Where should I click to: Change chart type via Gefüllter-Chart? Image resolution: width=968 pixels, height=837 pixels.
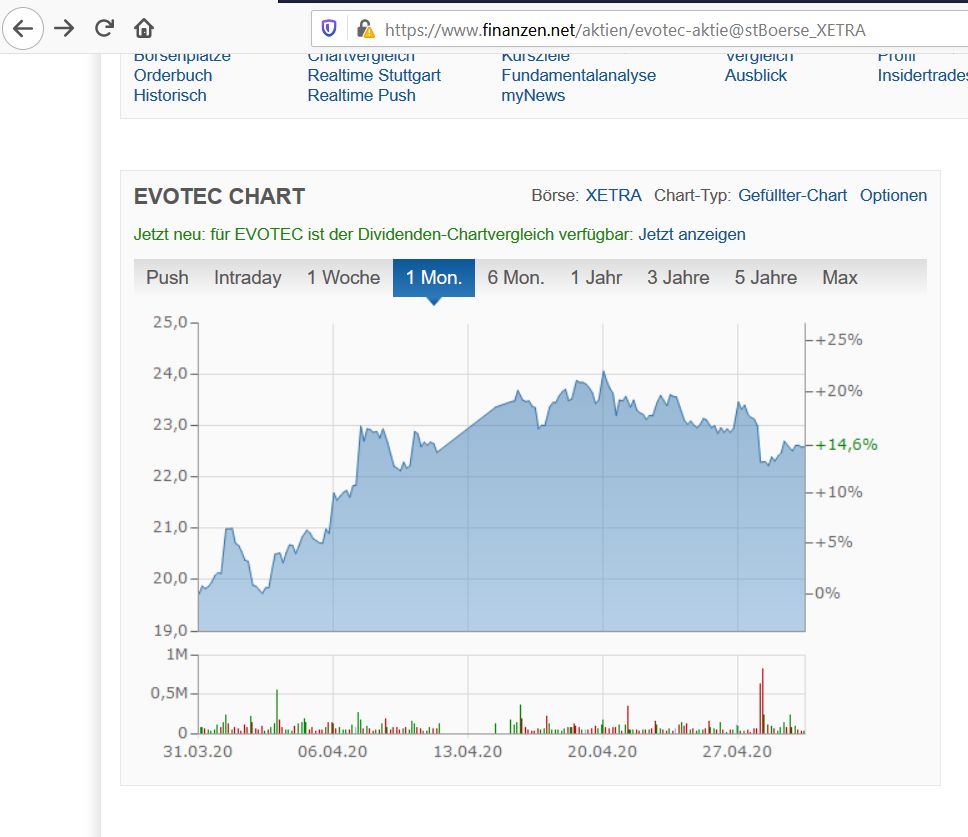coord(792,196)
